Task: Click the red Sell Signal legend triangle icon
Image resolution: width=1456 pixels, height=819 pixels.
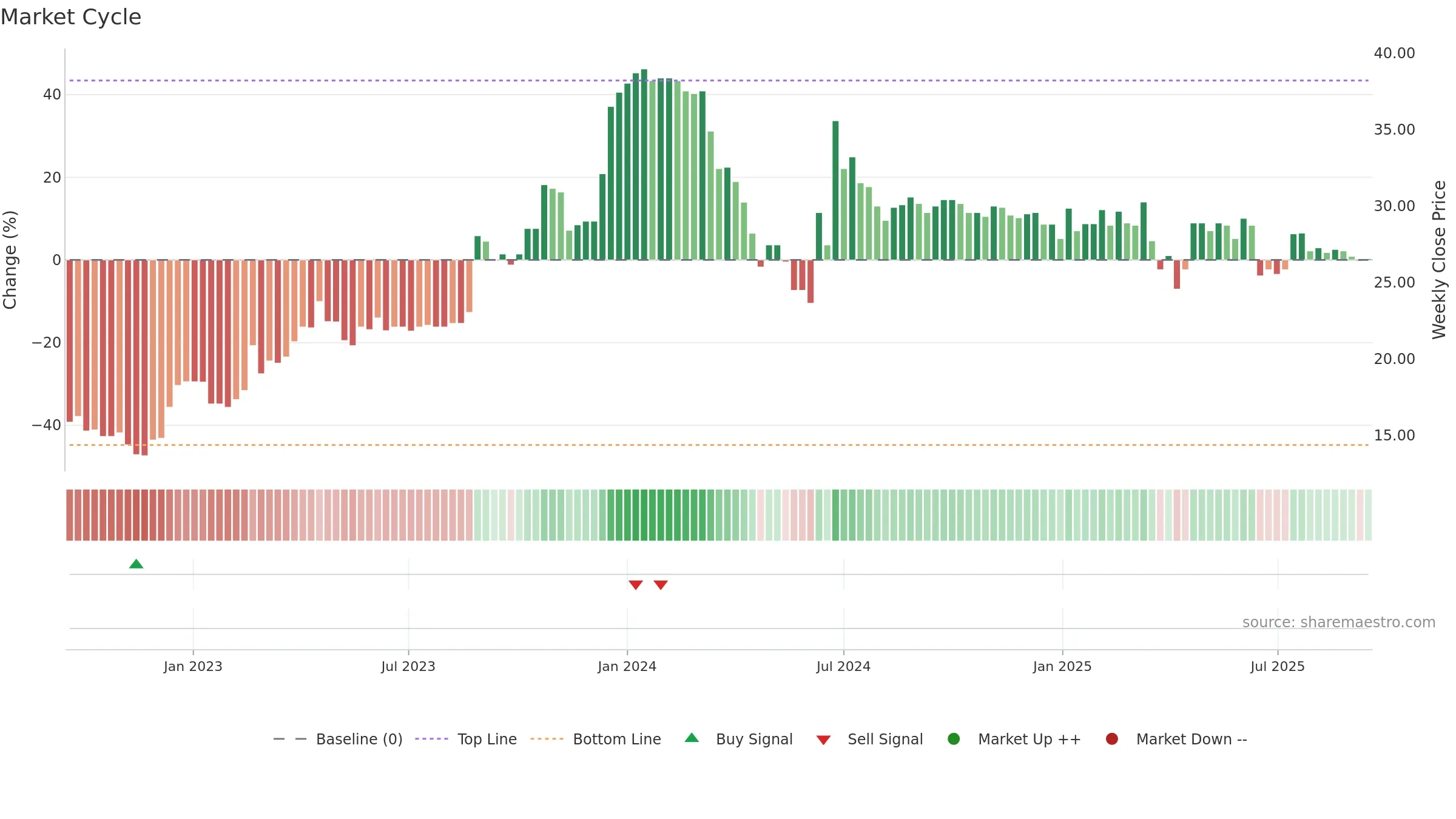Action: click(823, 740)
